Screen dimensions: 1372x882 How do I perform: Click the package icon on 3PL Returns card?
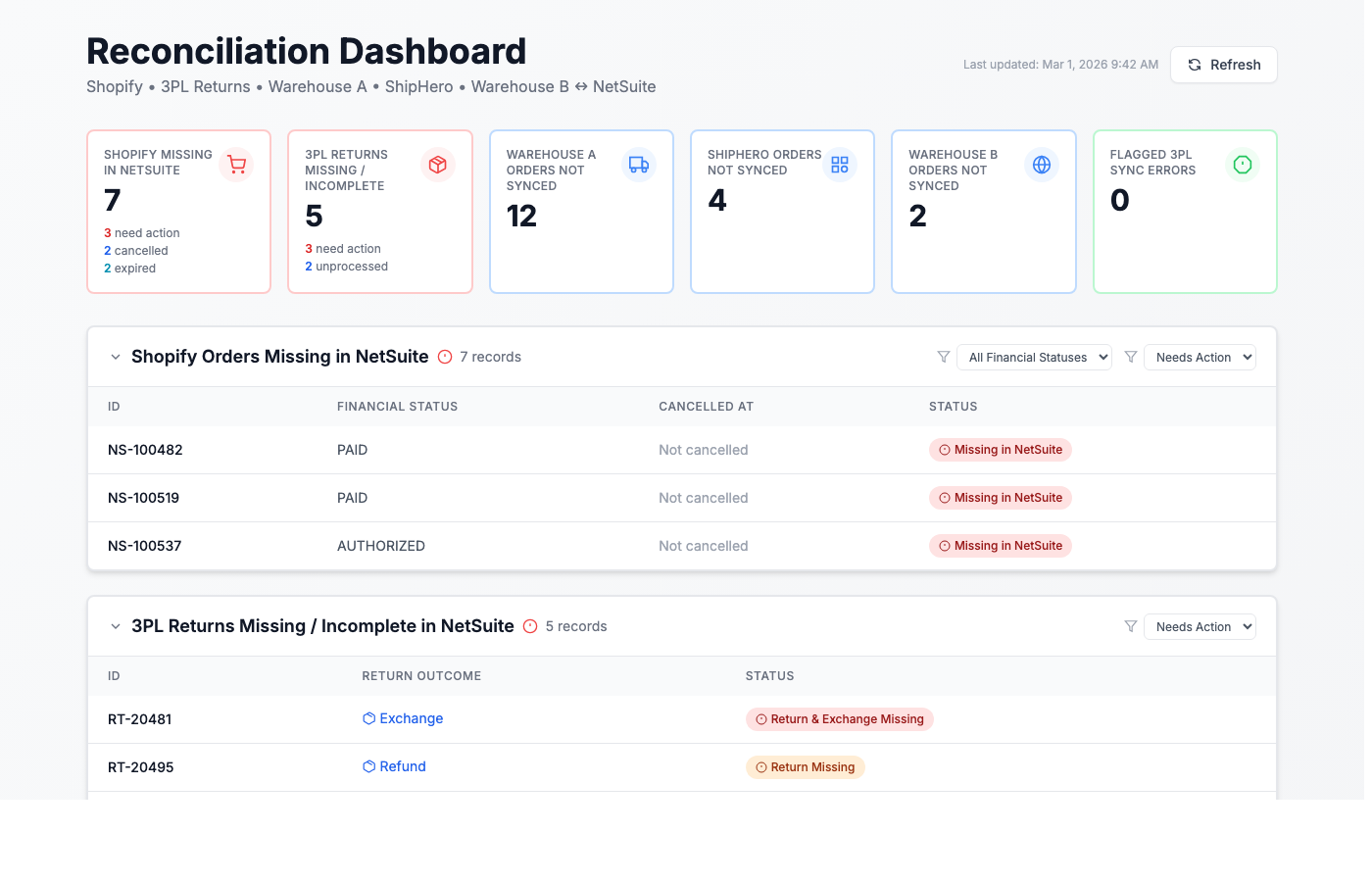438,165
